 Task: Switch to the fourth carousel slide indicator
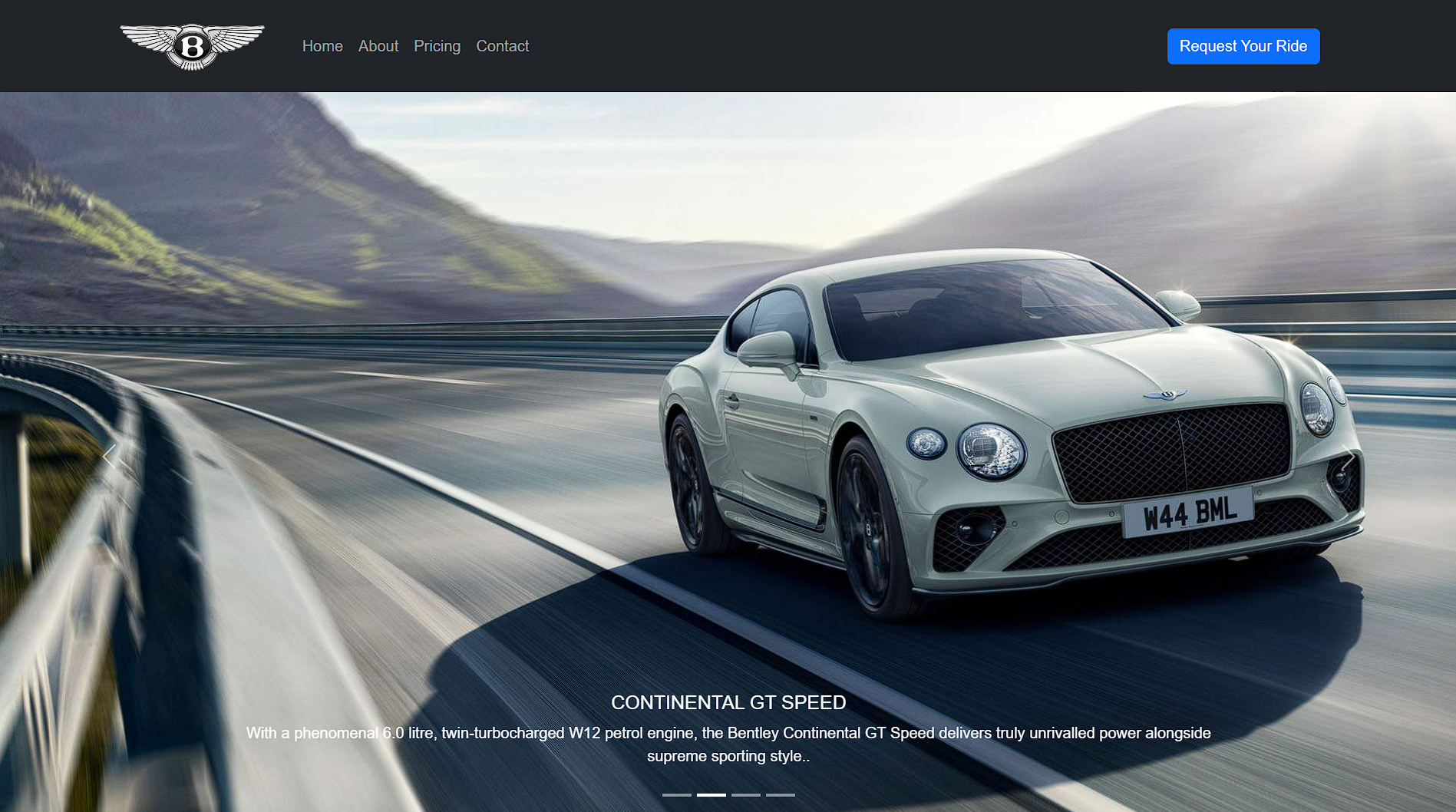pyautogui.click(x=780, y=794)
